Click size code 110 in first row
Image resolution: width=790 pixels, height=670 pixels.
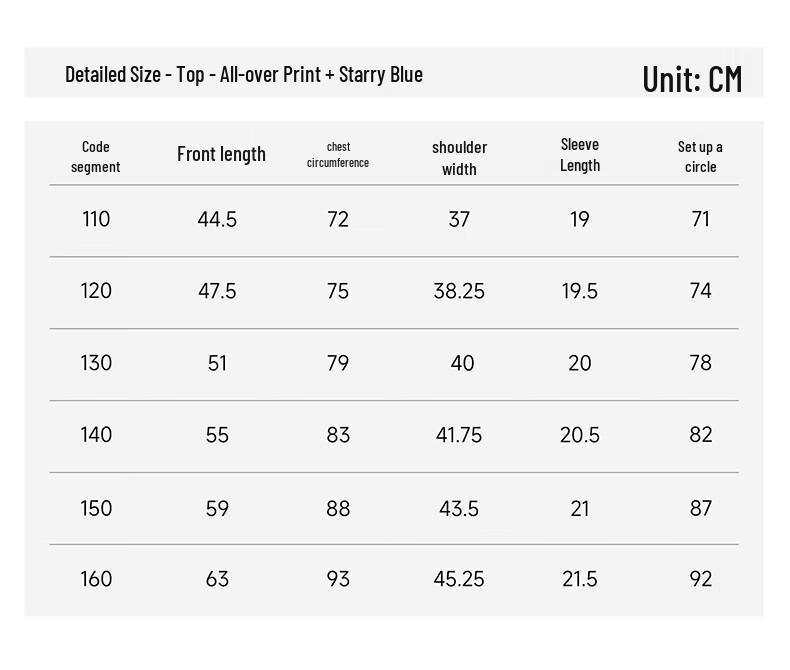pos(96,219)
